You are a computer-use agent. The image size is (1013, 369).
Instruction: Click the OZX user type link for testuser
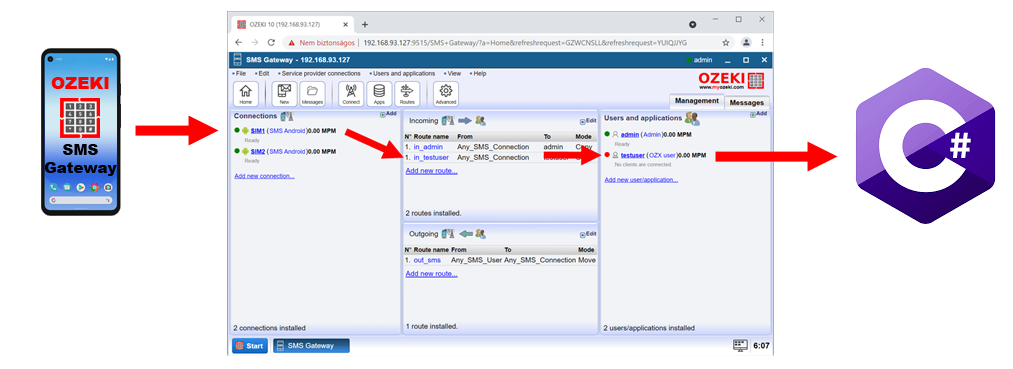tap(662, 156)
